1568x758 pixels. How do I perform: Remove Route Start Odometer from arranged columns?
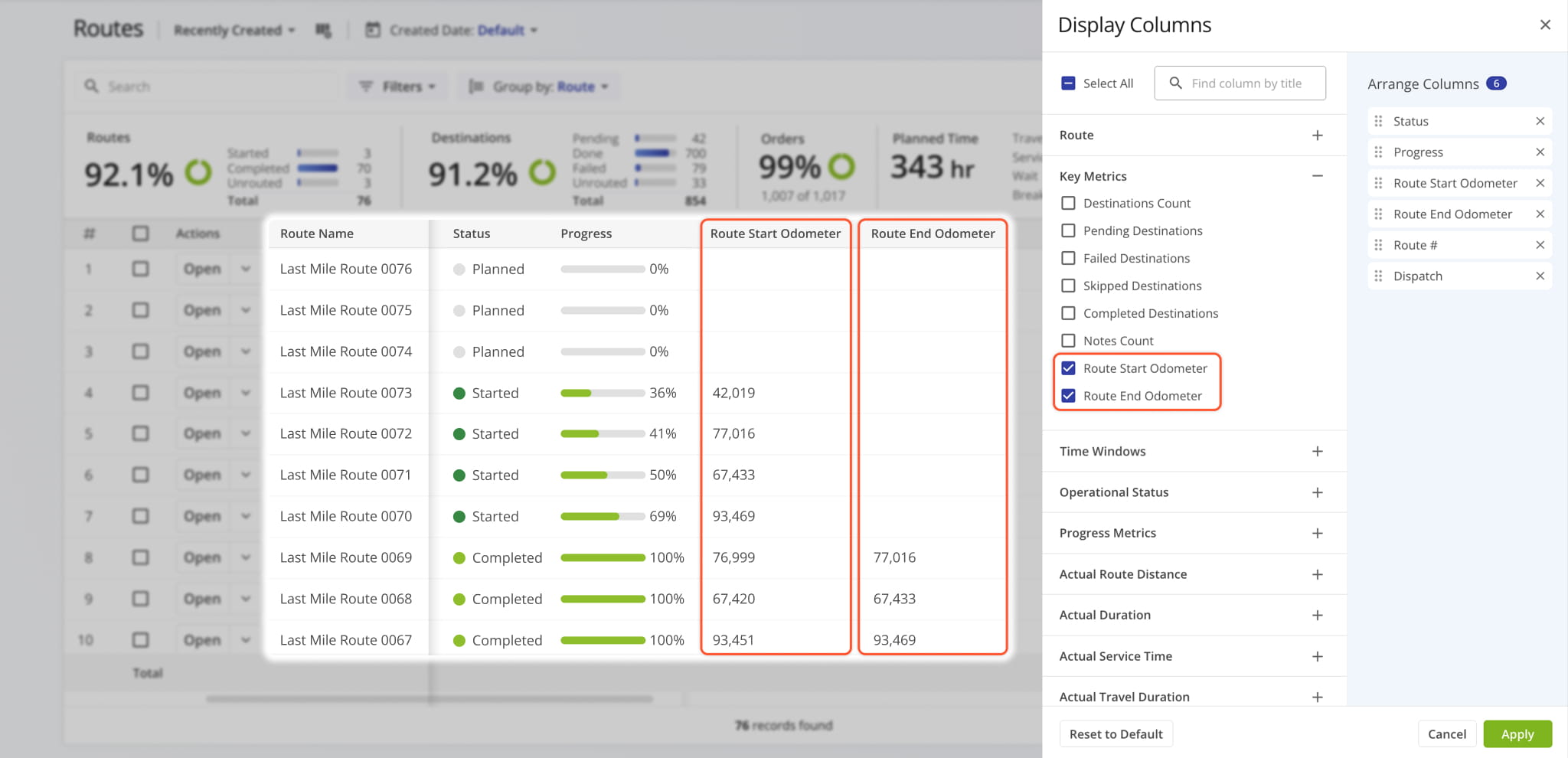1540,183
